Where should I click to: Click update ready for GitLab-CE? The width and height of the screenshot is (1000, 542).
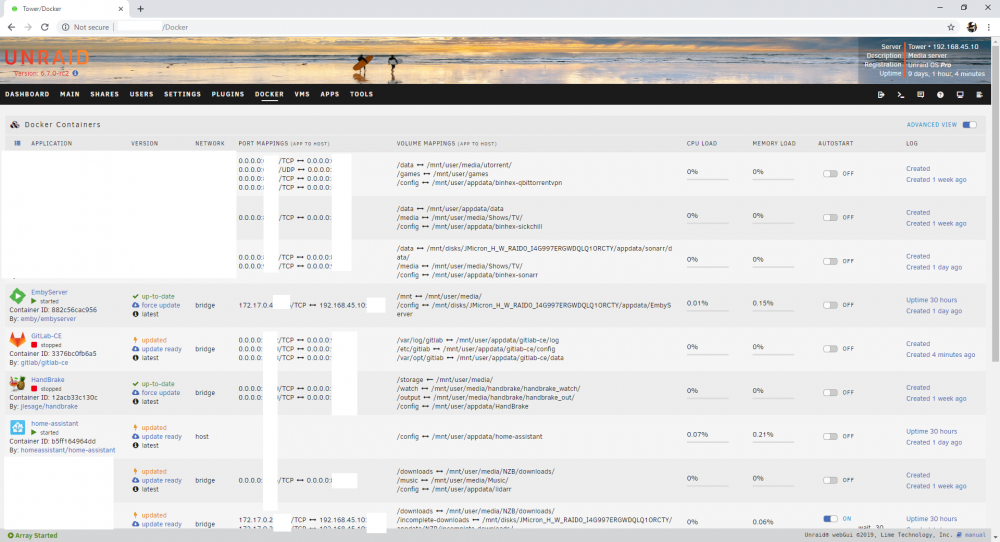pos(161,349)
